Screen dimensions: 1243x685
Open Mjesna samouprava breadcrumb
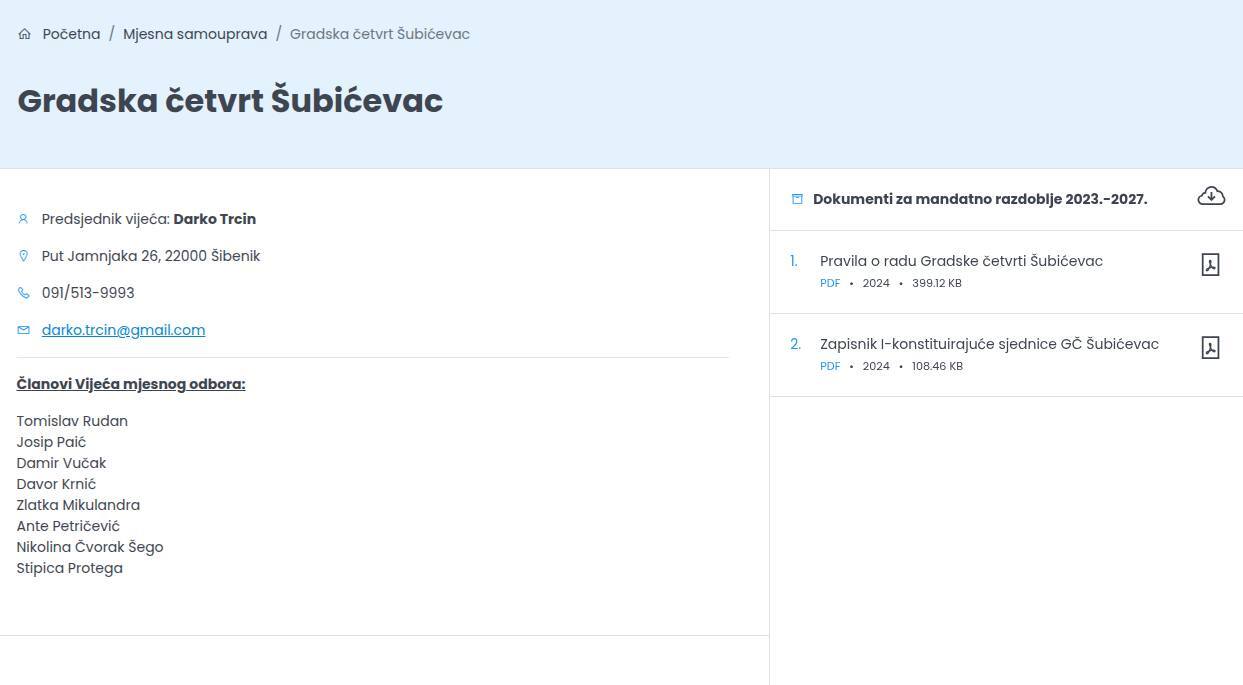195,34
